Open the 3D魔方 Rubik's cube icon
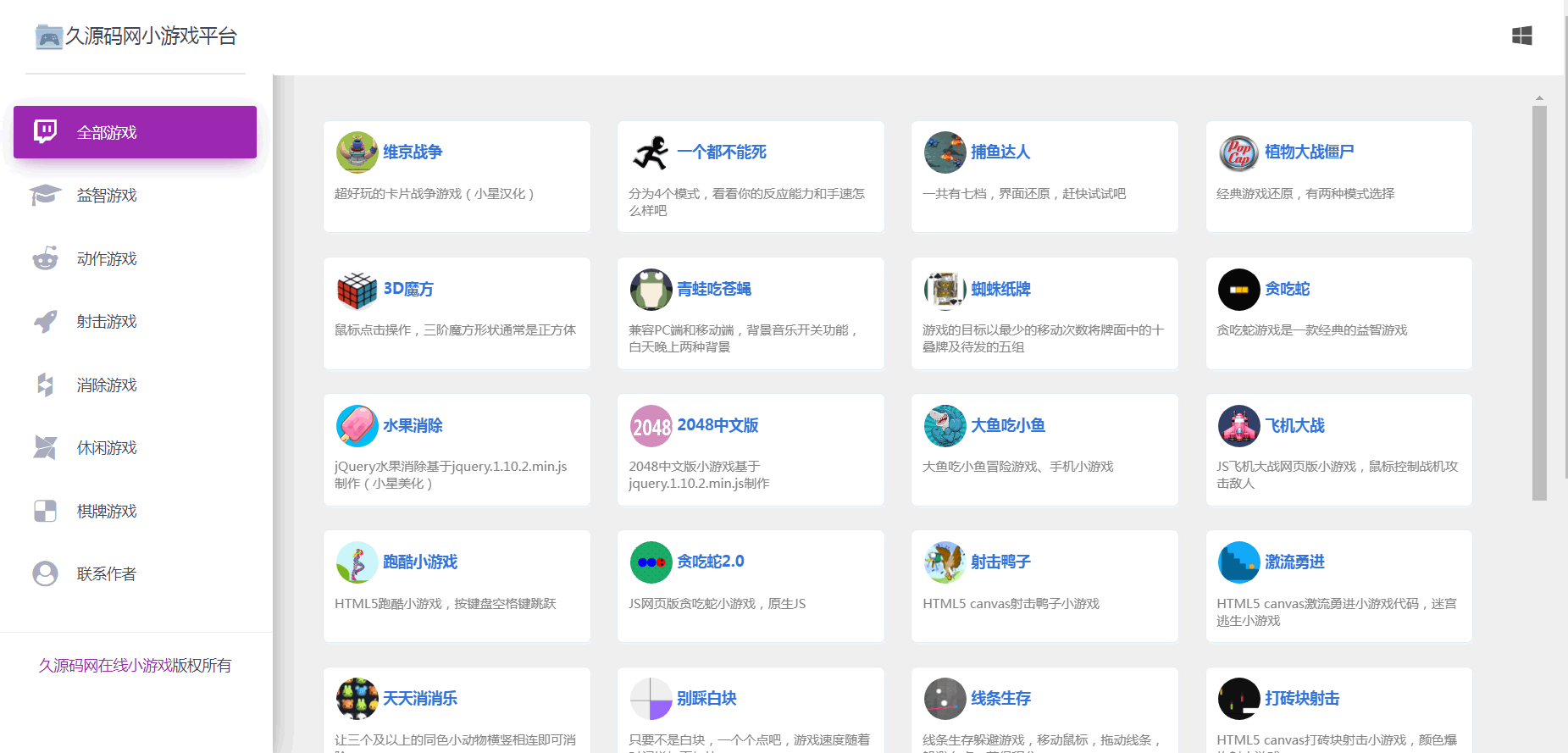The width and height of the screenshot is (1568, 753). click(x=357, y=290)
